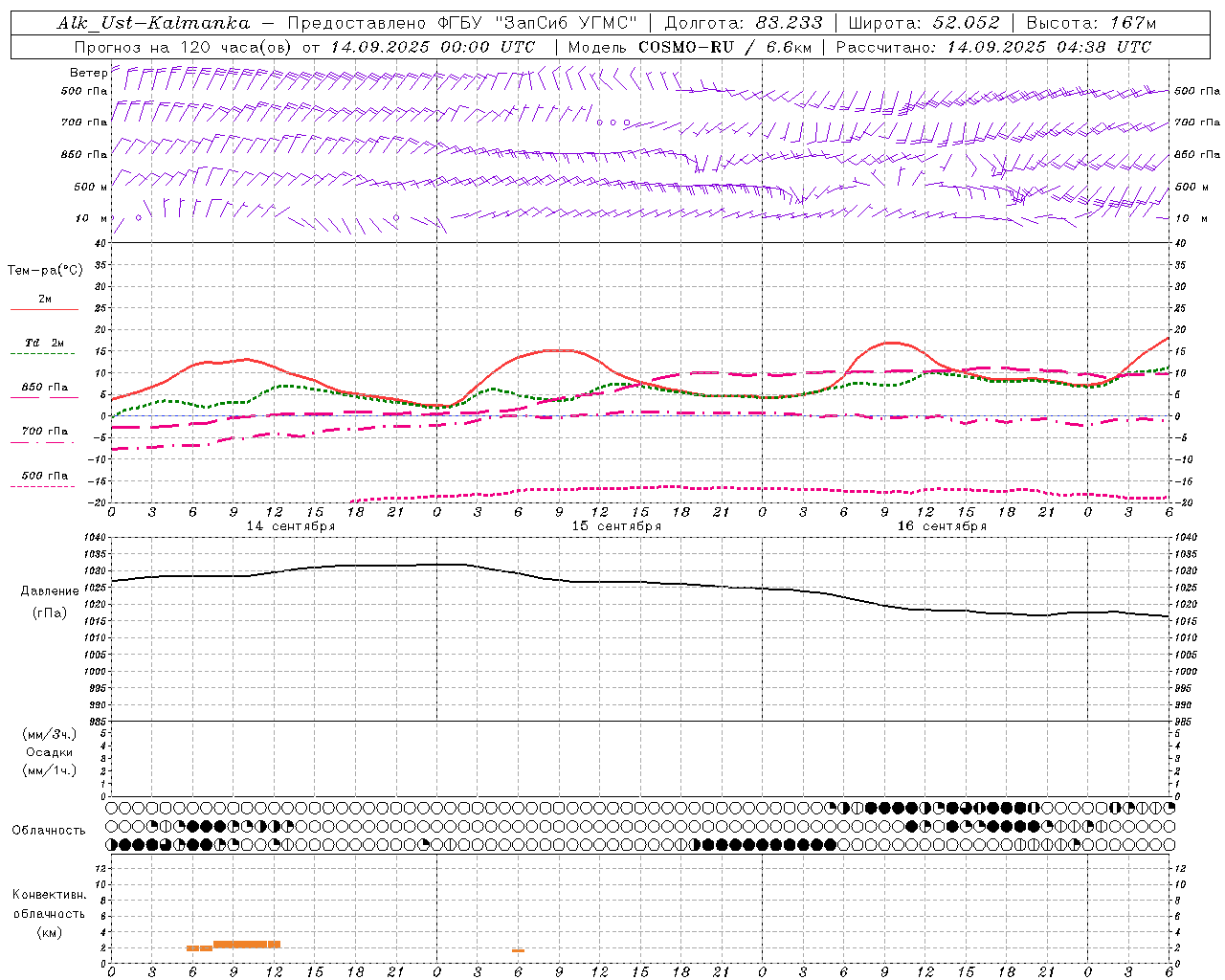Click the 16 сентября date label
This screenshot has height=980, width=1225.
point(941,526)
